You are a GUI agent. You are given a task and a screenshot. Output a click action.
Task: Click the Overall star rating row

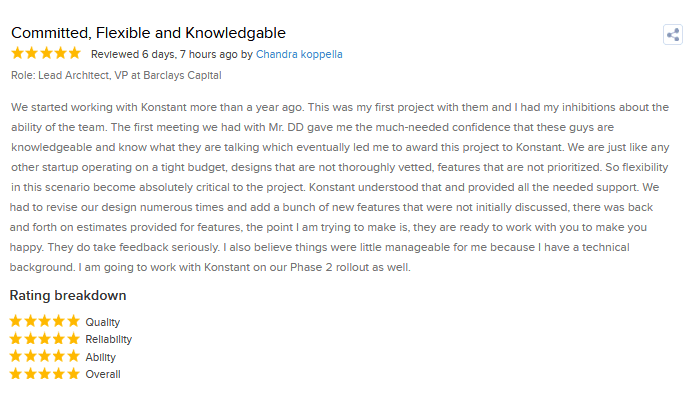point(65,374)
